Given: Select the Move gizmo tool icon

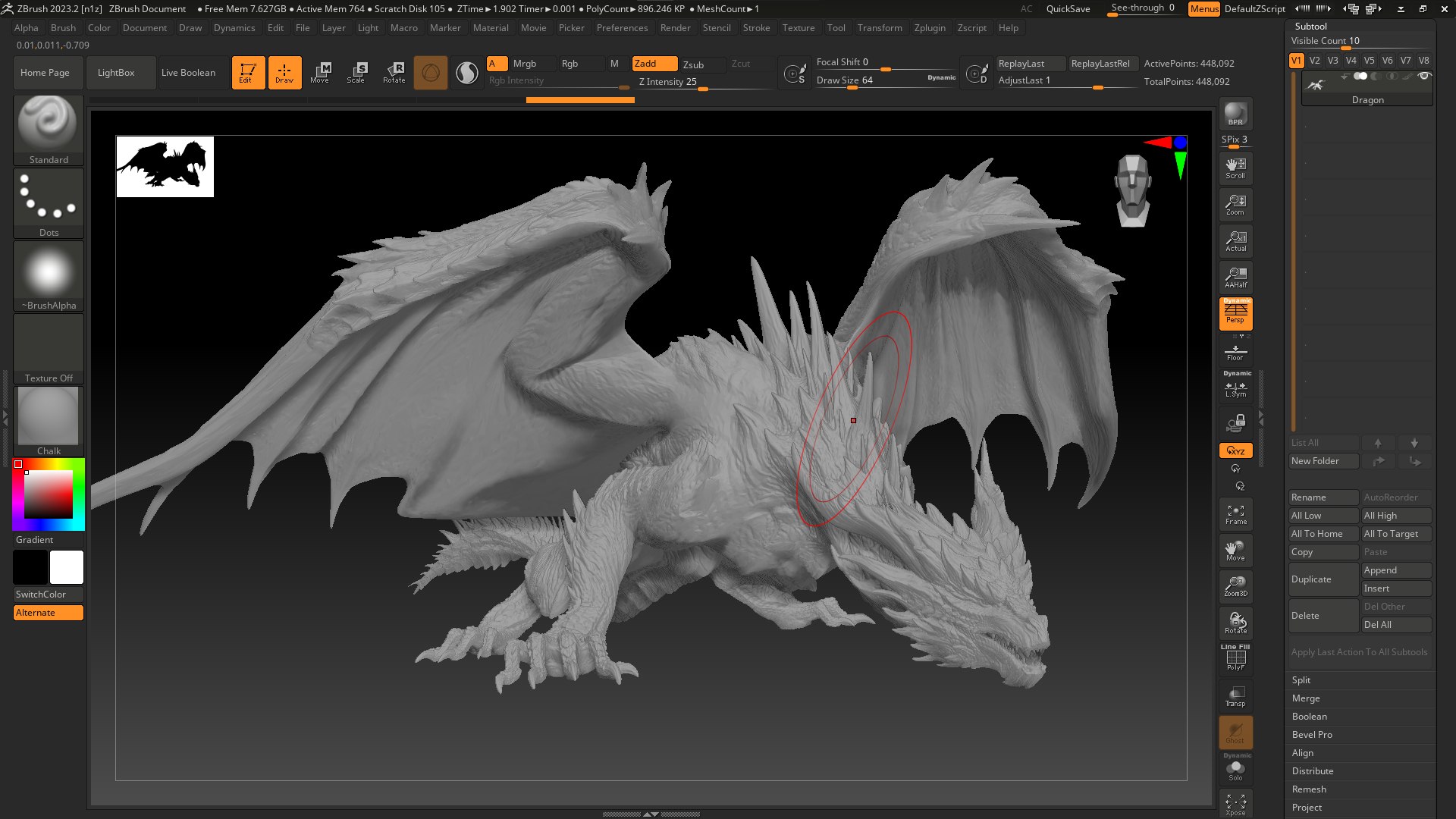Looking at the screenshot, I should point(320,73).
